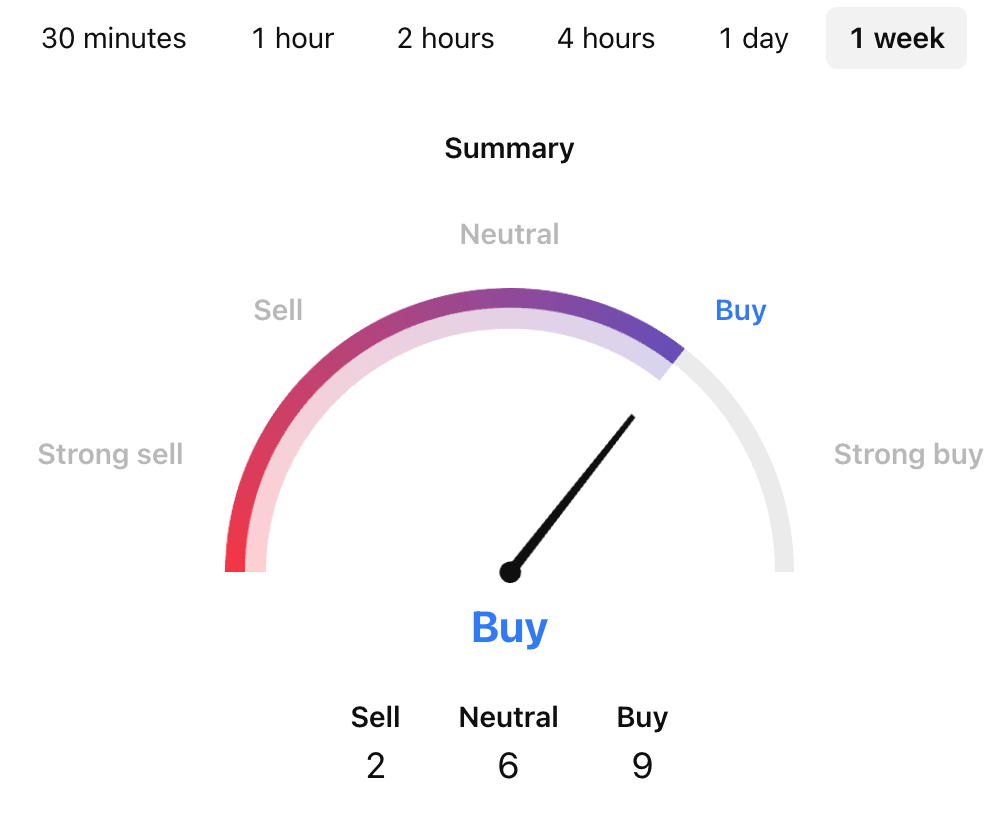The image size is (1008, 816).
Task: Click the Neutral gauge label
Action: 509,235
